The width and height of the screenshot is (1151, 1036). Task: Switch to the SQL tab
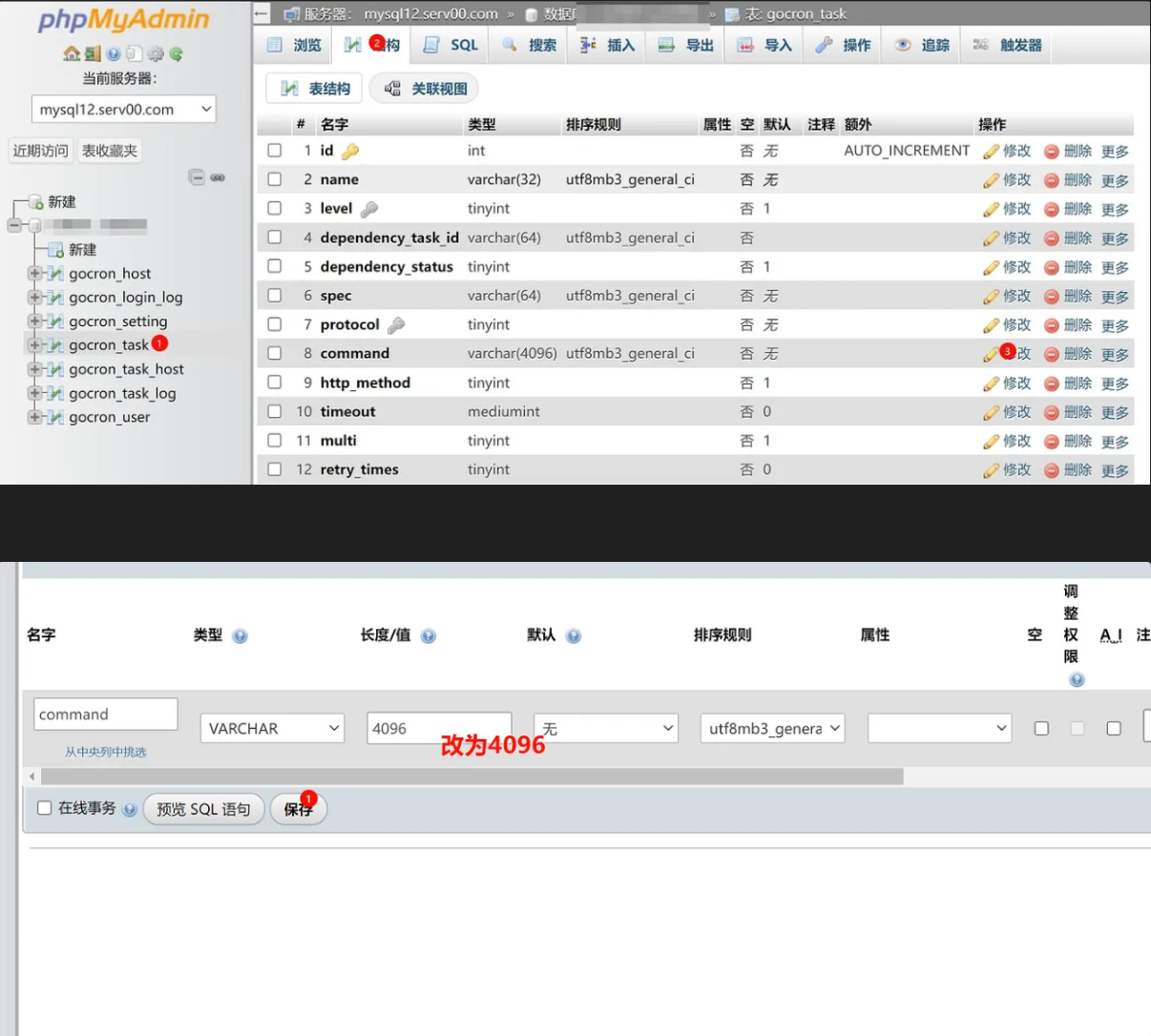tap(451, 45)
